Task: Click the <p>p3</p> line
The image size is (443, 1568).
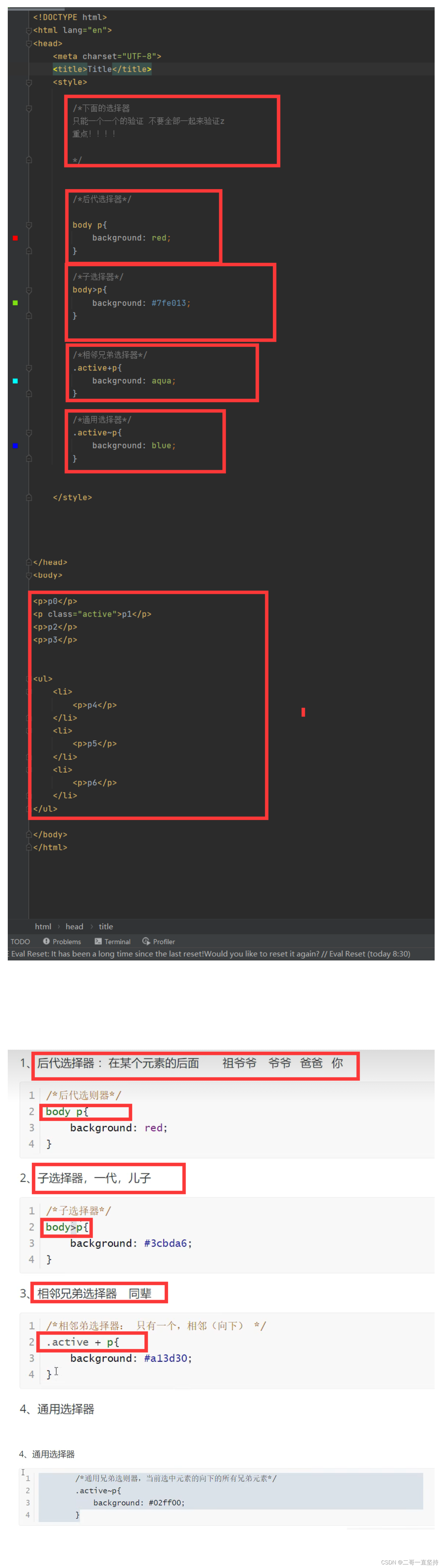Action: 55,640
